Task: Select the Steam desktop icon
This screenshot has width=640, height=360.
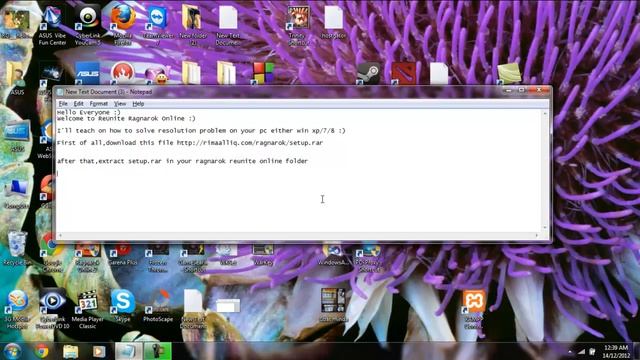Action: [368, 73]
